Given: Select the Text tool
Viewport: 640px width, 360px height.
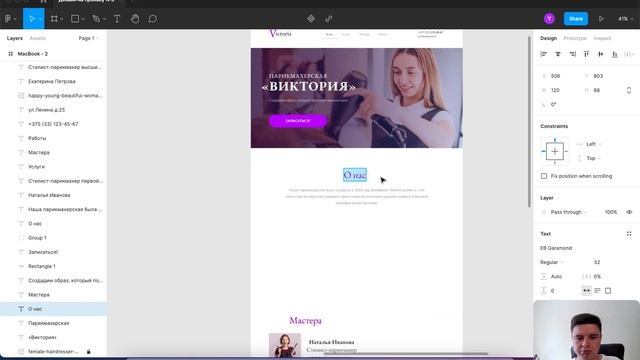Looking at the screenshot, I should coord(117,19).
